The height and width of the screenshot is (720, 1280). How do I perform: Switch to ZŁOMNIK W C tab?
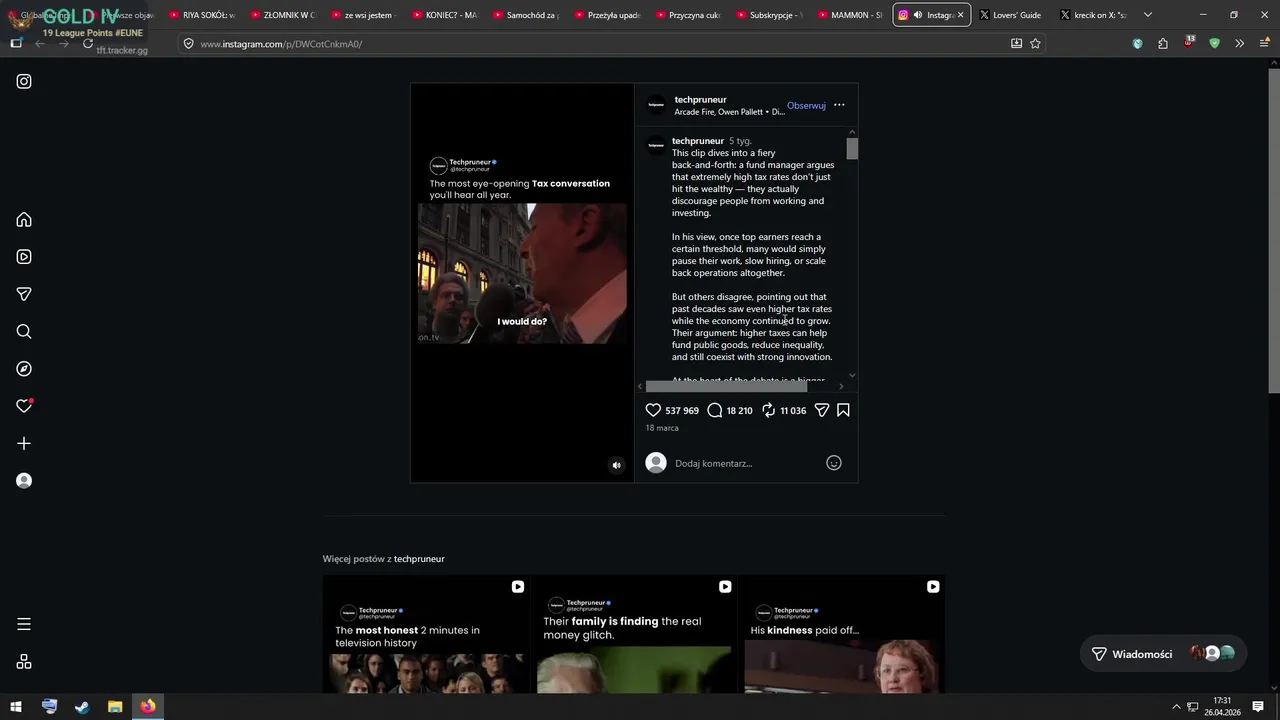pyautogui.click(x=282, y=15)
